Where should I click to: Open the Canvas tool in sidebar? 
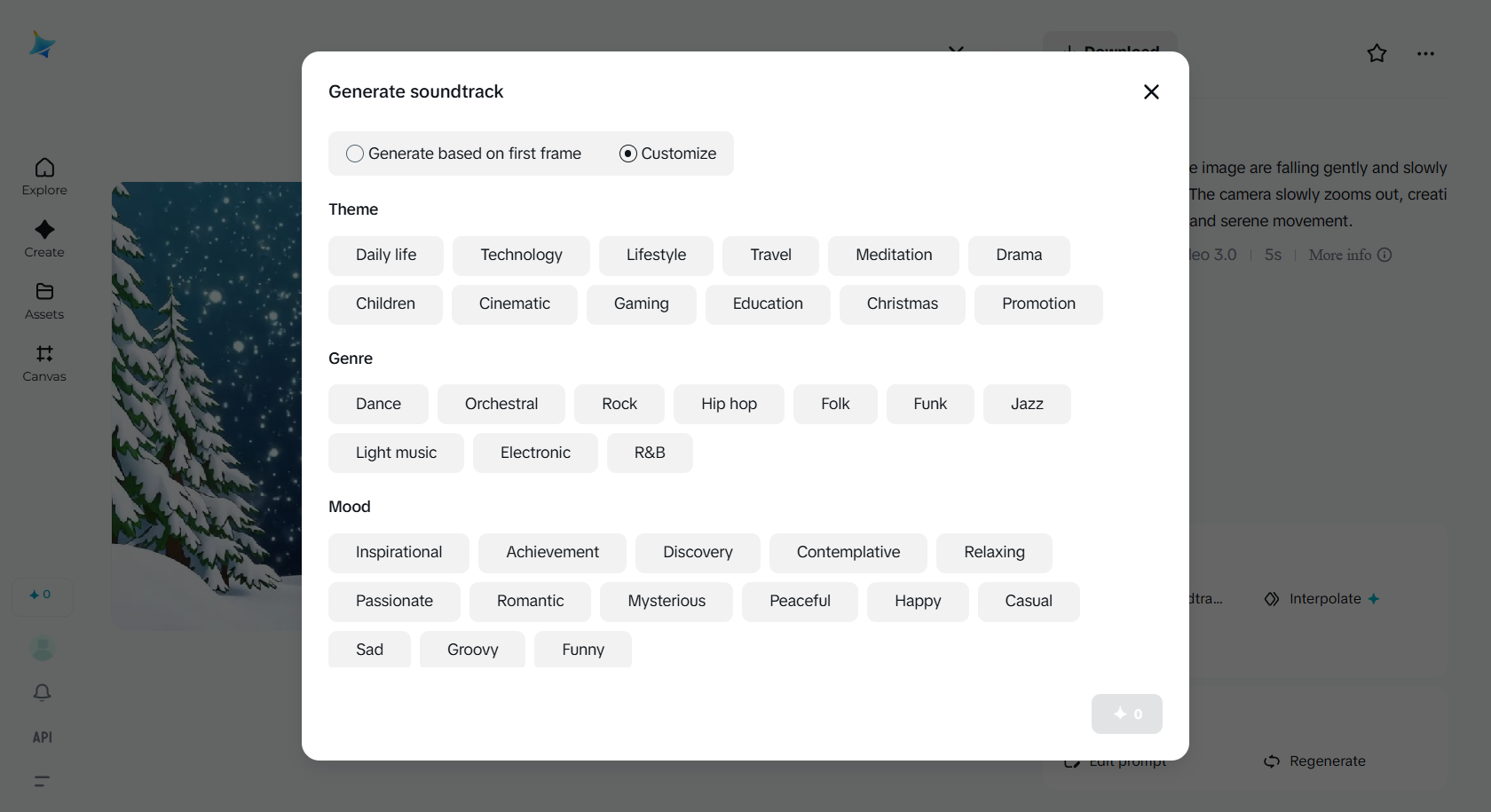pos(44,363)
